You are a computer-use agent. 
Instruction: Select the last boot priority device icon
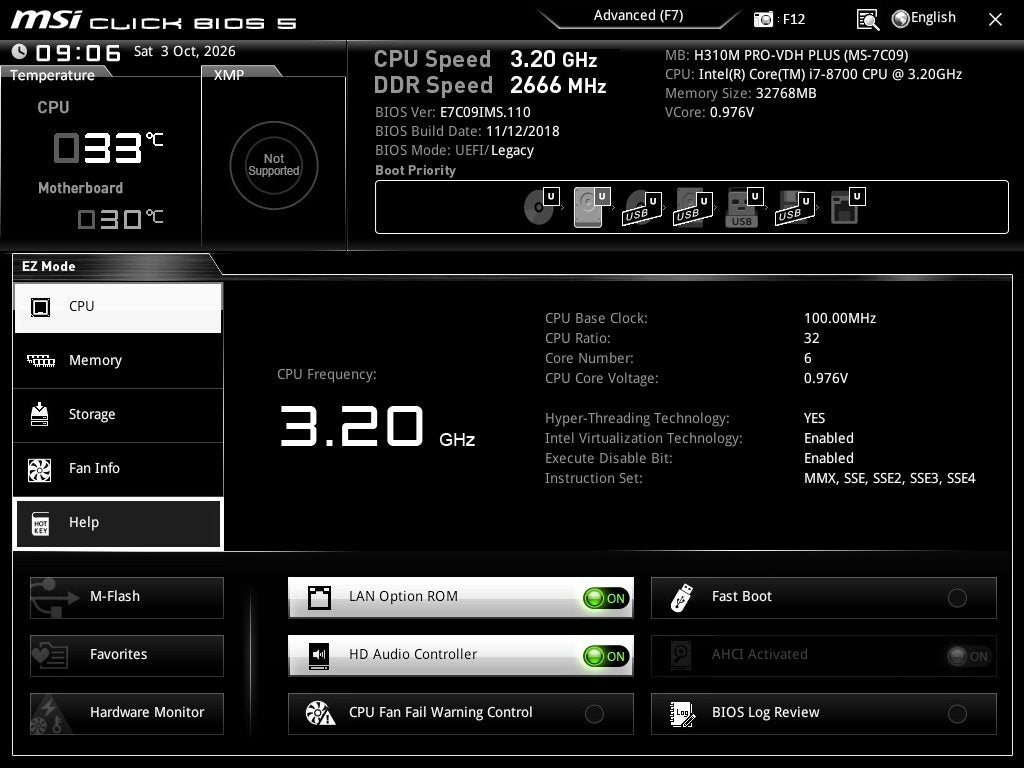[847, 206]
